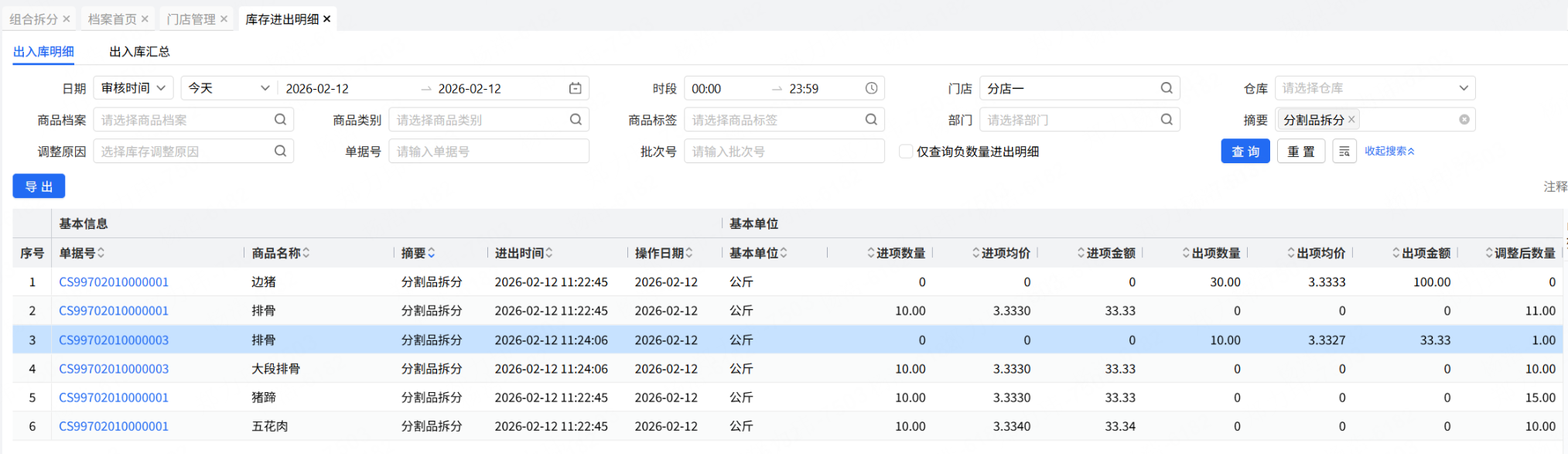Viewport: 1568px width, 454px height.
Task: Click the search icon in 商品档案 field
Action: 280,120
